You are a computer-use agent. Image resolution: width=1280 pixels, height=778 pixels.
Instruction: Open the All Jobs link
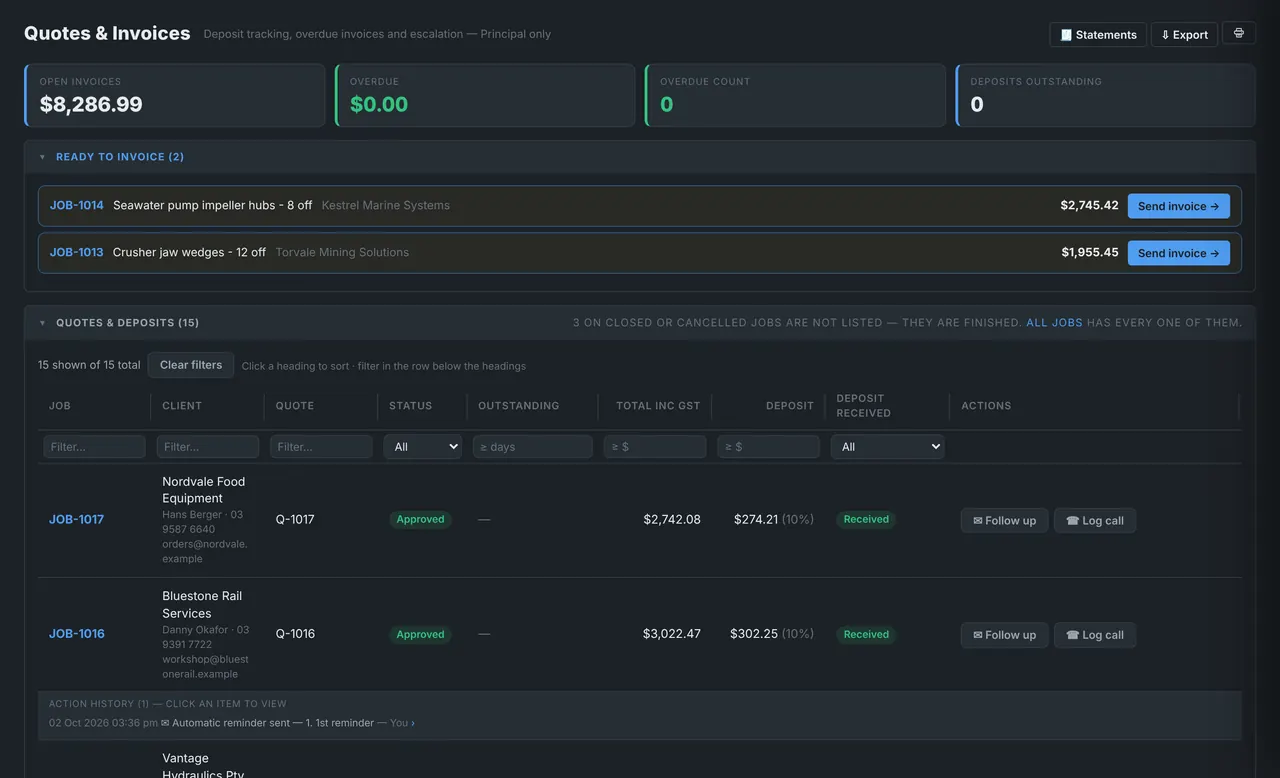point(1054,323)
